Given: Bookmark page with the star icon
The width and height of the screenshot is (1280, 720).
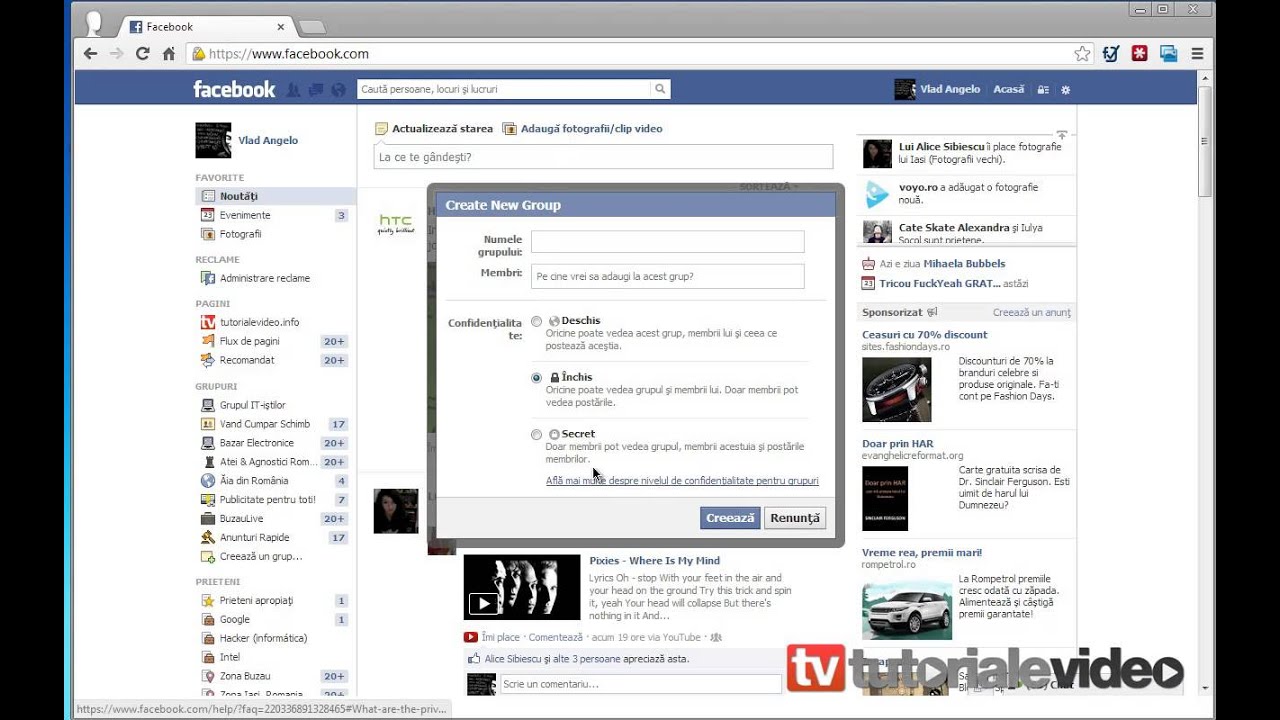Looking at the screenshot, I should [x=1082, y=54].
